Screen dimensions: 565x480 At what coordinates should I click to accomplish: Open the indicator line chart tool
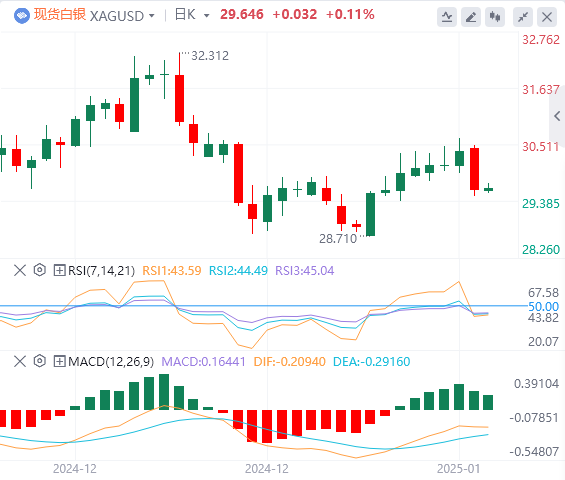point(447,17)
